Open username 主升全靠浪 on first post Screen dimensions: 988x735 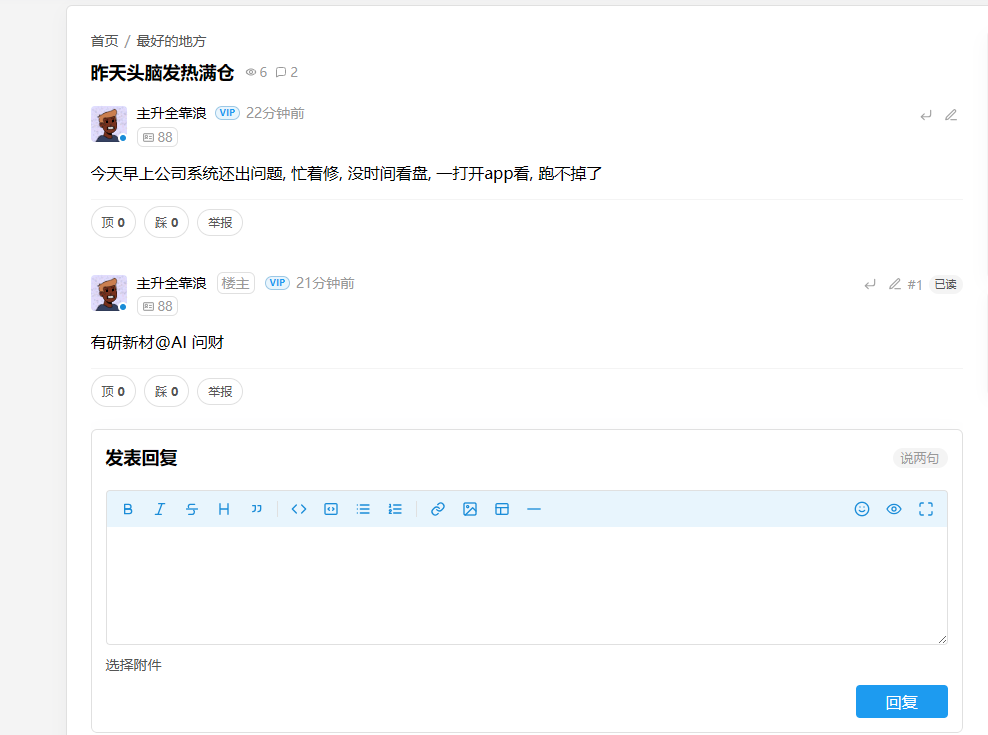[171, 113]
